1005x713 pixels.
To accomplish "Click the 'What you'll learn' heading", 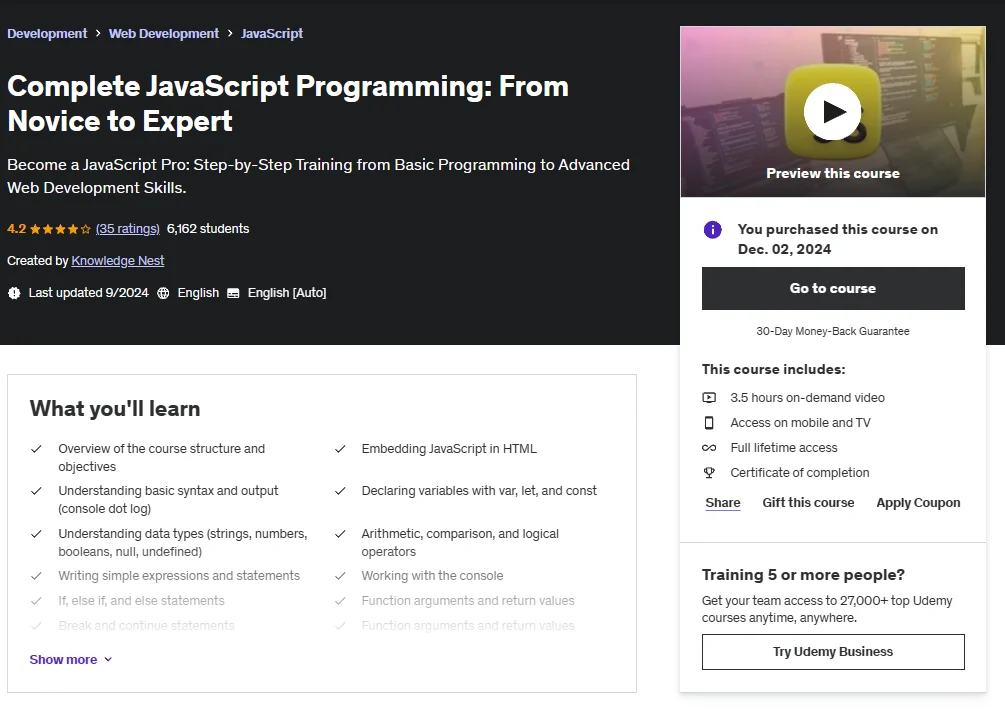I will coord(115,408).
